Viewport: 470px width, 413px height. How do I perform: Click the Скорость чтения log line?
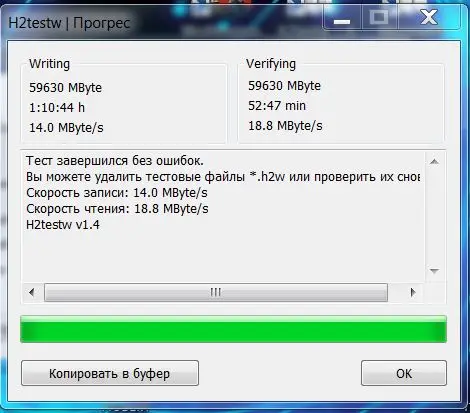(x=117, y=209)
